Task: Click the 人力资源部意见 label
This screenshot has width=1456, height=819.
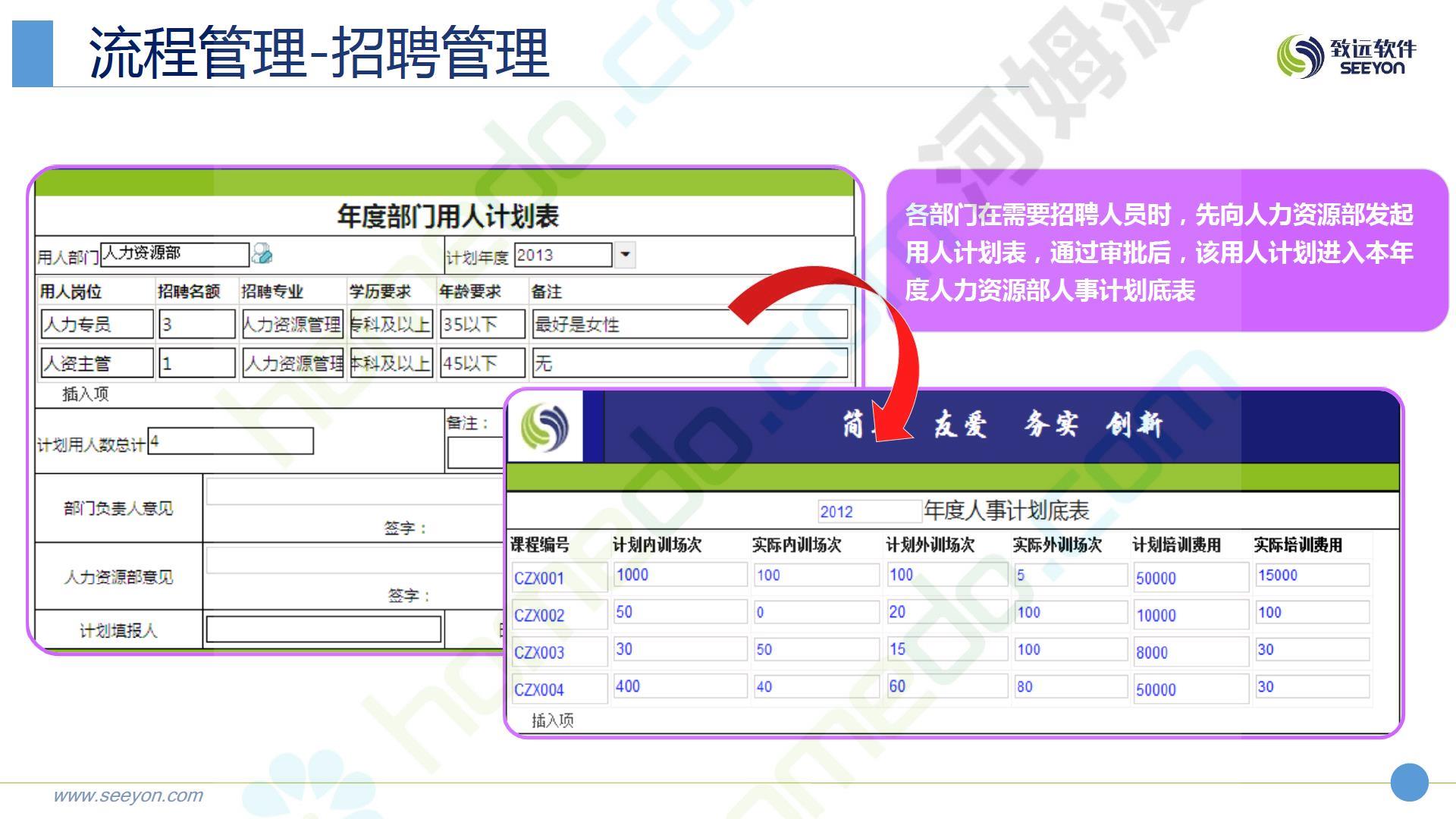Action: tap(118, 577)
